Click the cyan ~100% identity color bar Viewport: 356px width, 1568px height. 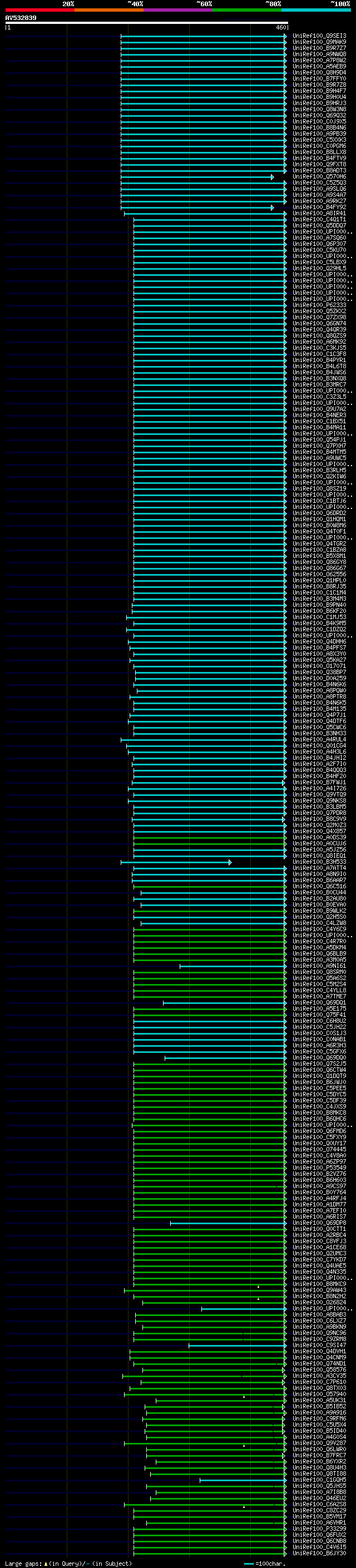click(x=317, y=10)
